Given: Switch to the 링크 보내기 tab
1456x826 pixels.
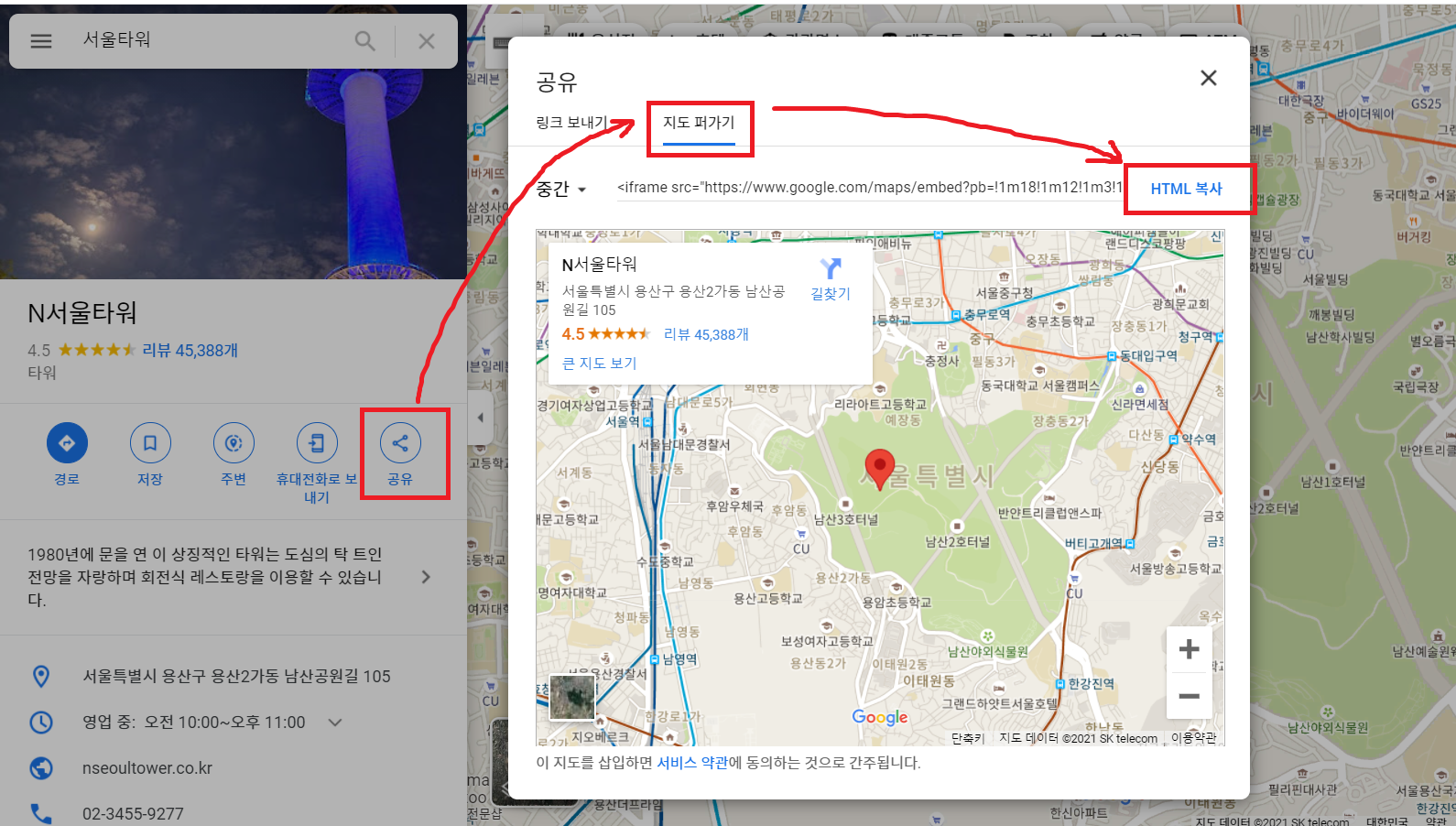Looking at the screenshot, I should (x=570, y=123).
